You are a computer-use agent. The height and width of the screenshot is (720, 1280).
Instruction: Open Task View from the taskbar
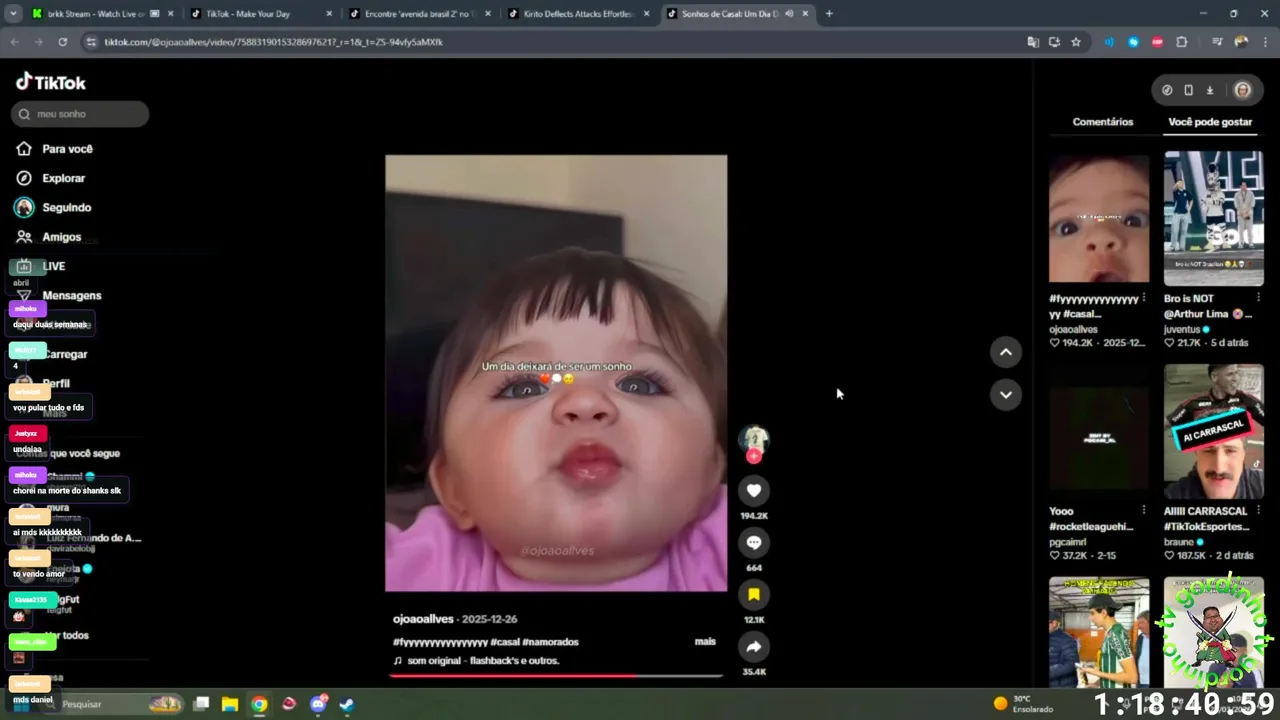click(201, 704)
